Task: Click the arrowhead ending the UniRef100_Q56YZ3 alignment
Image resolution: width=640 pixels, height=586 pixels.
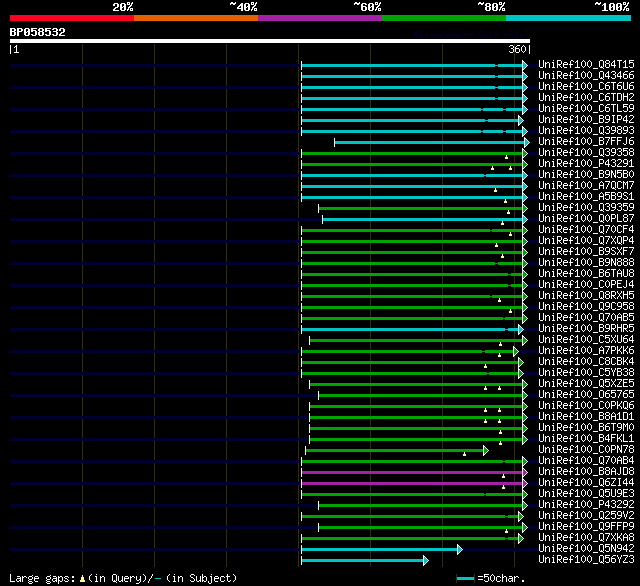Action: pos(426,561)
